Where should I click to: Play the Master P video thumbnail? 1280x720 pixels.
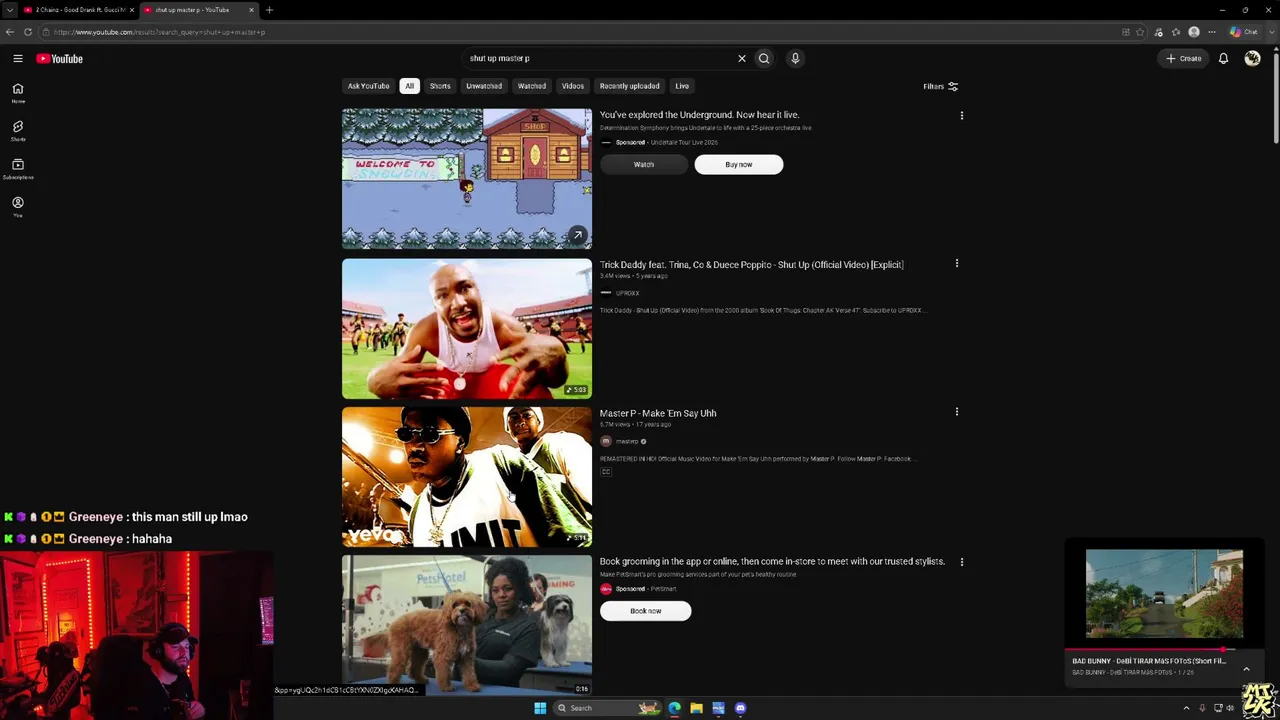[x=467, y=477]
